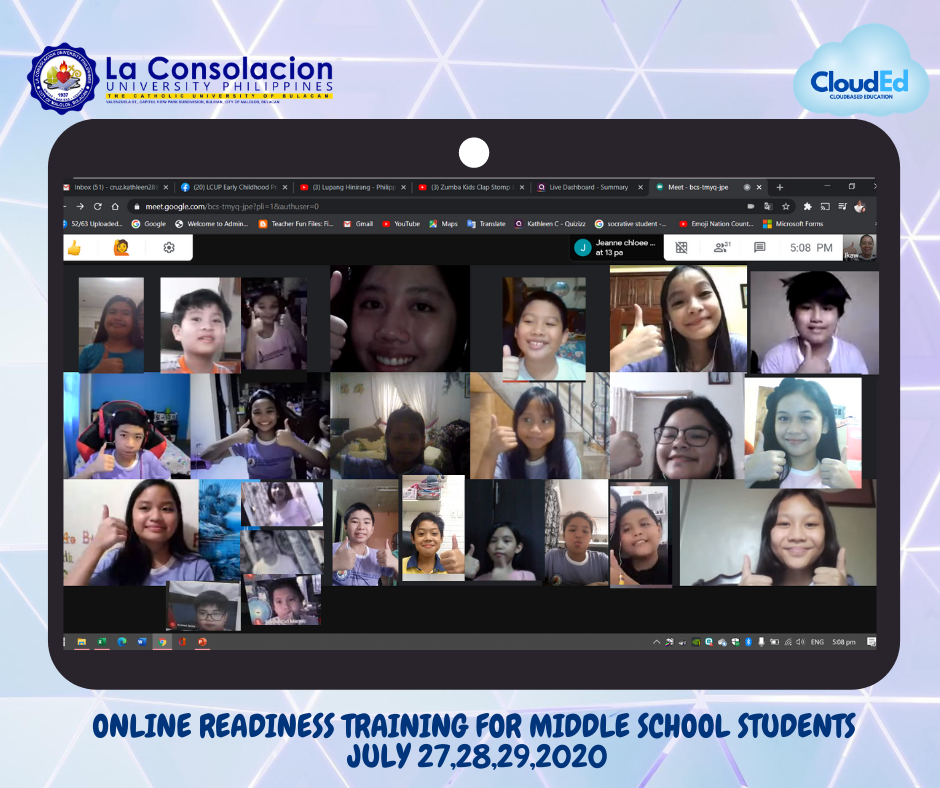Viewport: 940px width, 788px height.
Task: Click your self-view thumbnail beside the clock
Action: (x=860, y=247)
